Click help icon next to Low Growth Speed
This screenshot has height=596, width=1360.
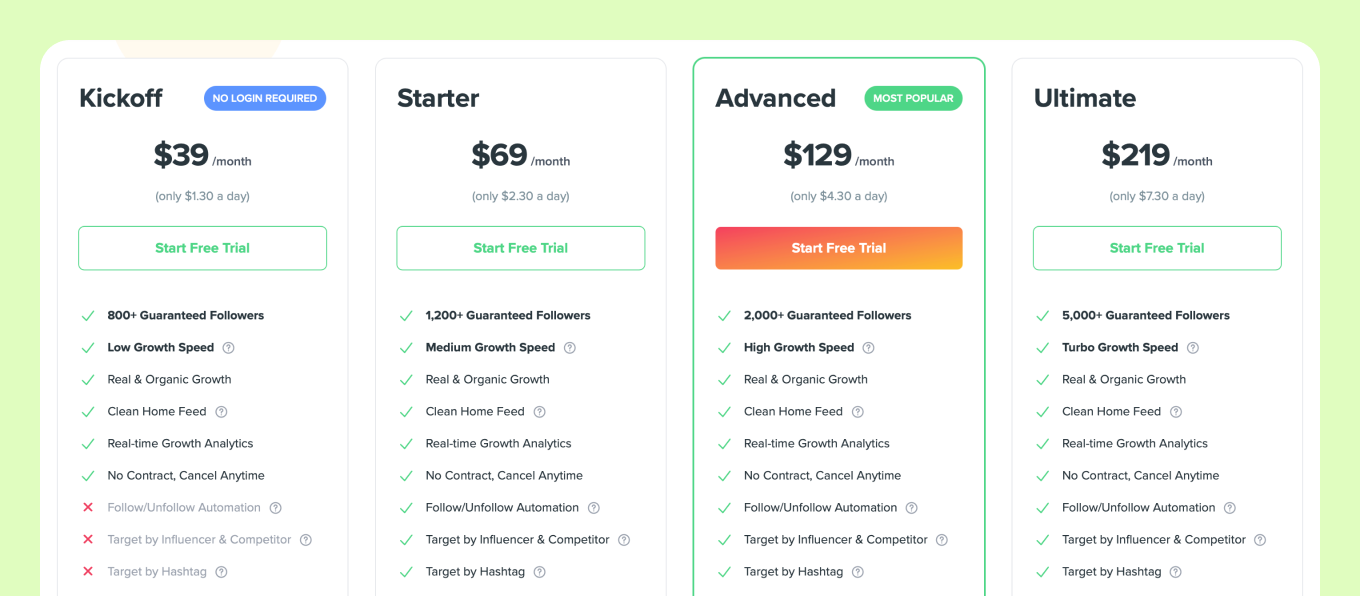point(228,348)
